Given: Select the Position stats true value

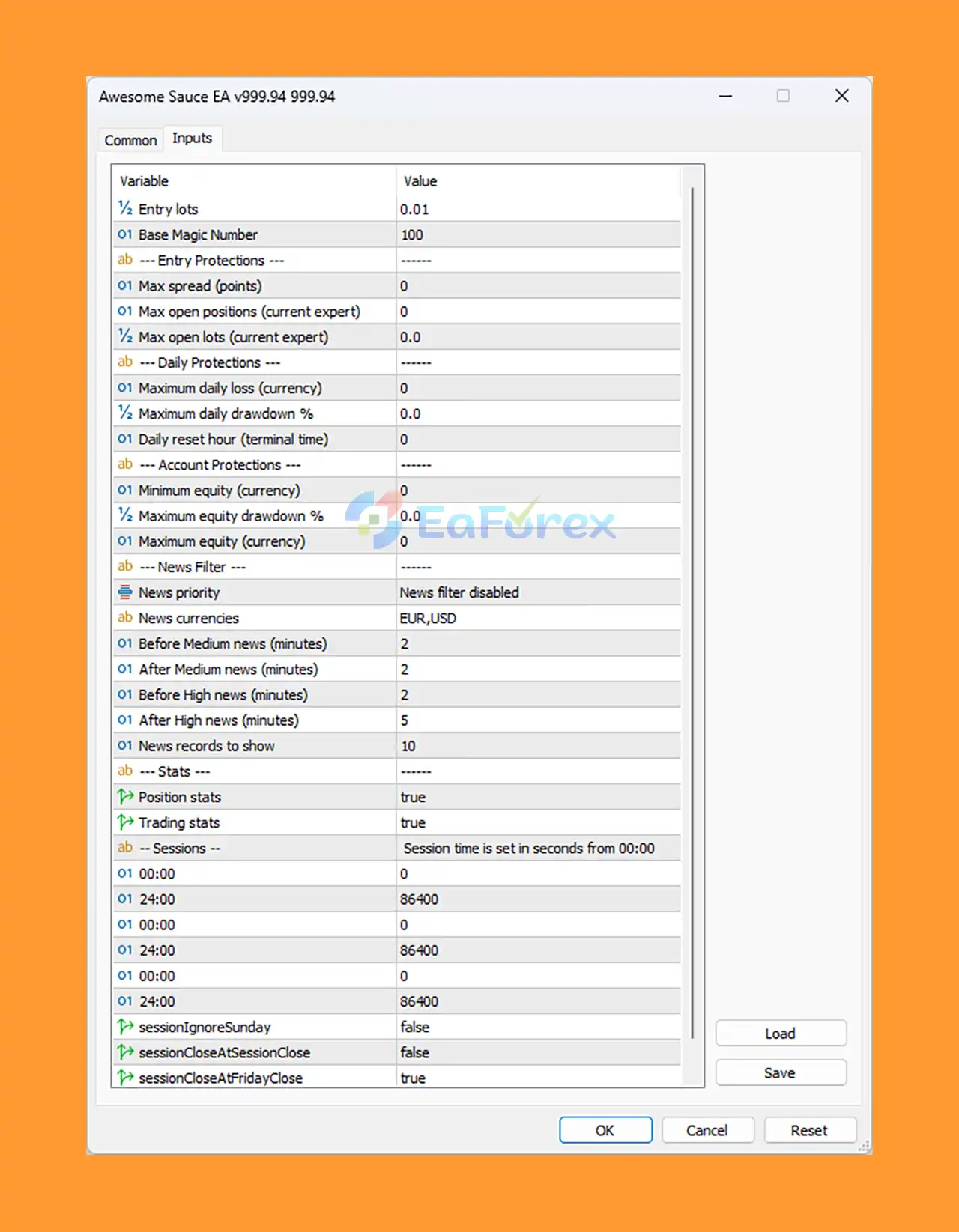Looking at the screenshot, I should pyautogui.click(x=539, y=797).
